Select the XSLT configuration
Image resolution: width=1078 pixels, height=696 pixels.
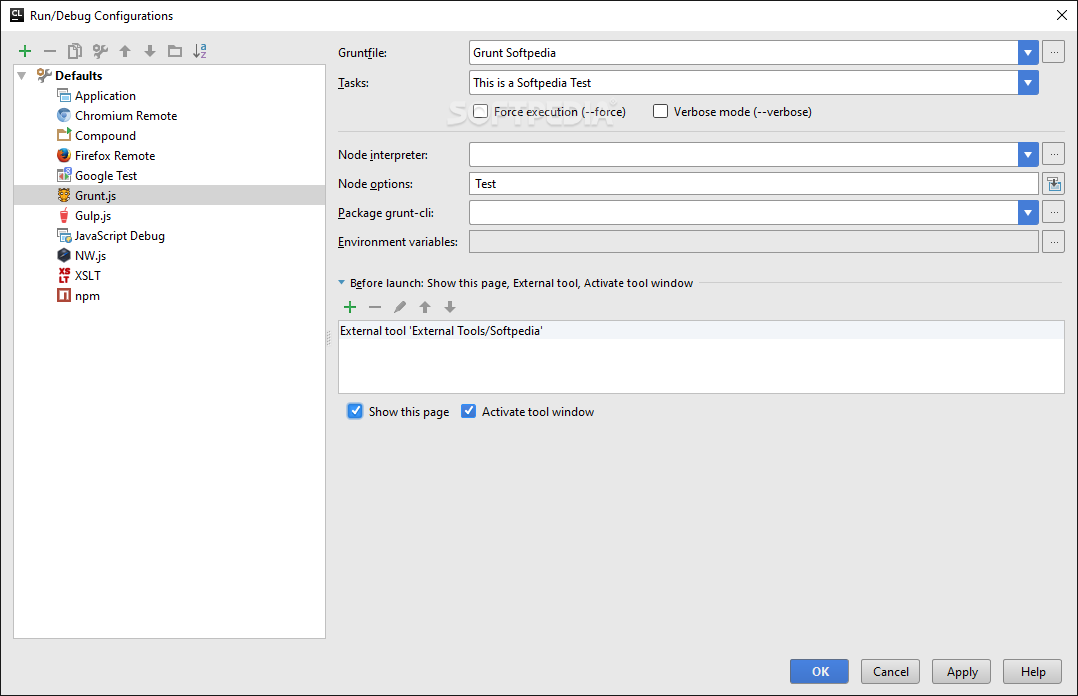(x=87, y=275)
